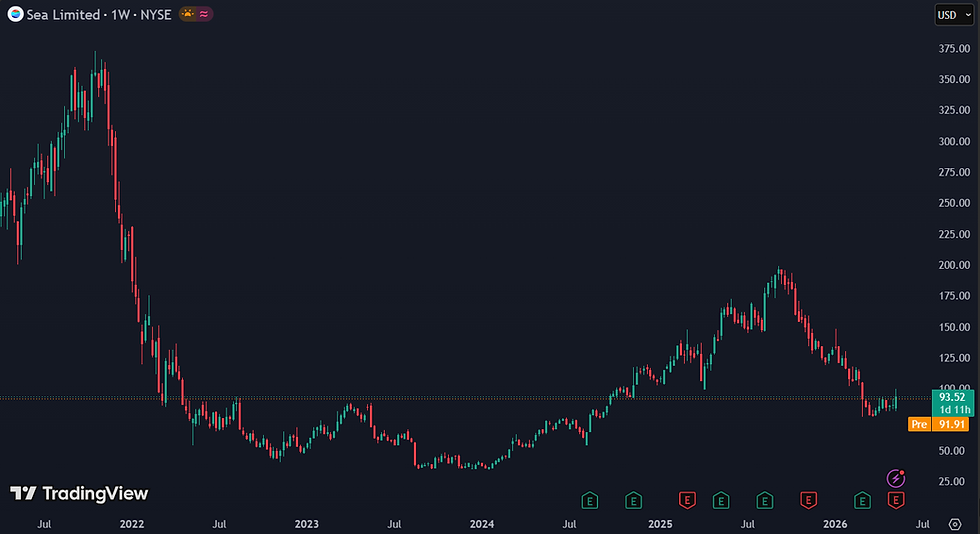Click the 250.00 price axis label
The image size is (980, 534).
coord(954,203)
